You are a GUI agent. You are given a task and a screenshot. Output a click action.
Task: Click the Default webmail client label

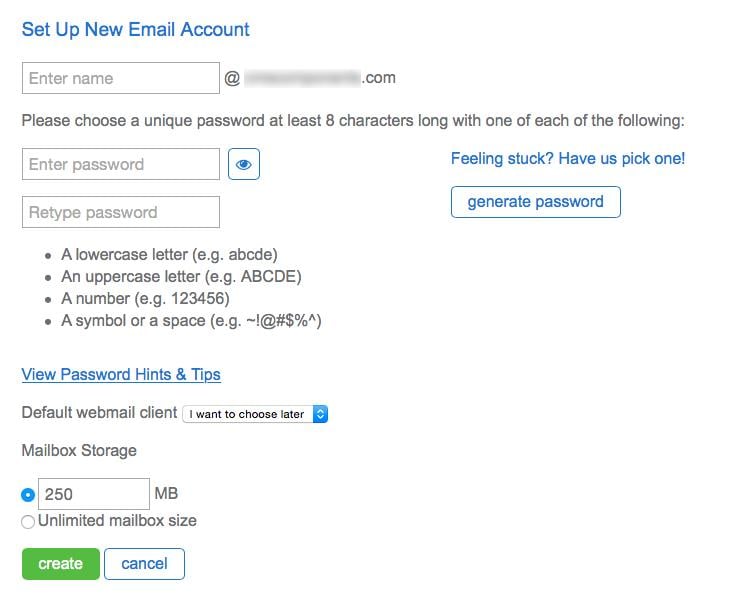point(99,412)
